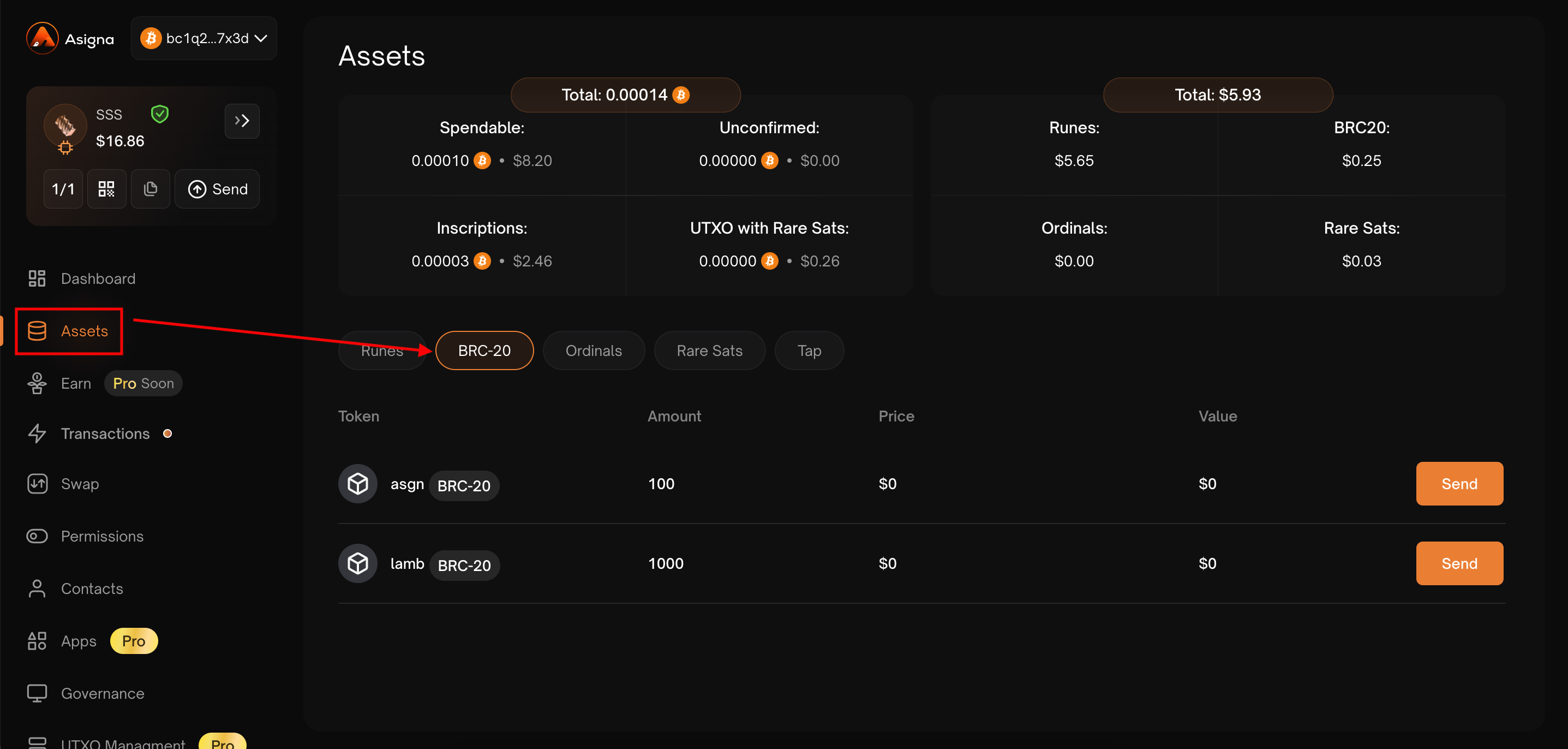
Task: Open the wallet address dropdown bc1q2...7x3d
Action: [204, 38]
